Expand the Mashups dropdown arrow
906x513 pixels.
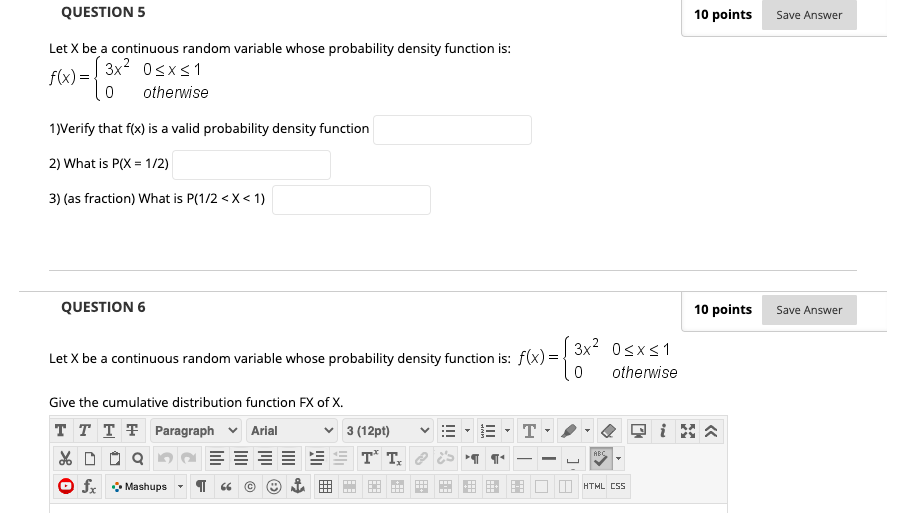(180, 486)
